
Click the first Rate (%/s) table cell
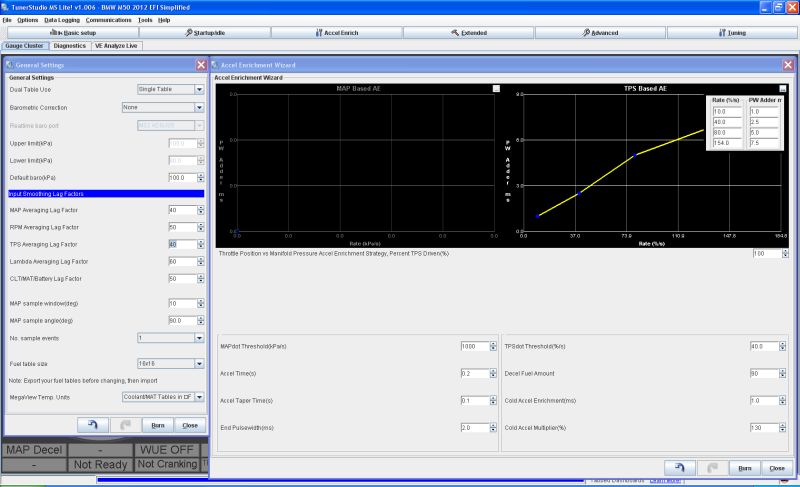(726, 111)
